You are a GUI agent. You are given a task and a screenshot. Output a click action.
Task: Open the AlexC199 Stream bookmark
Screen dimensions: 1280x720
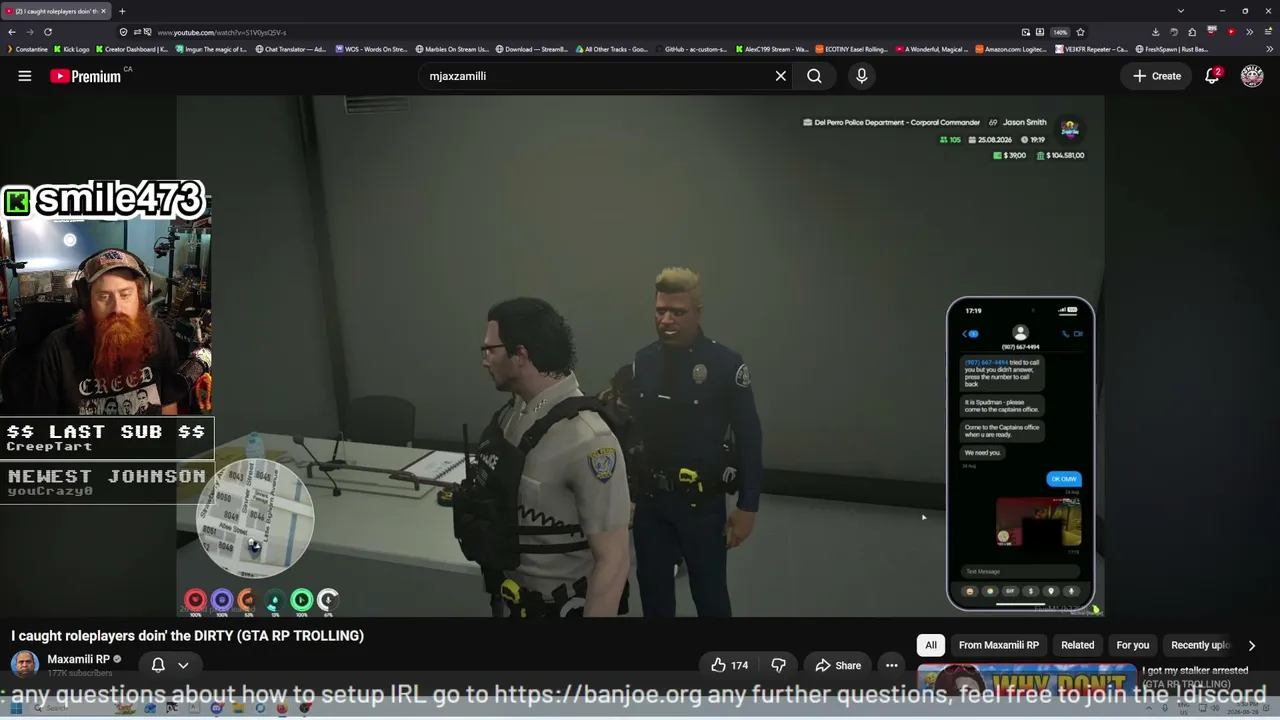[772, 49]
